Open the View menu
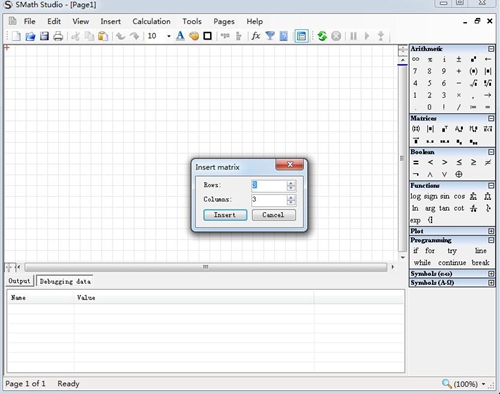 click(x=81, y=21)
